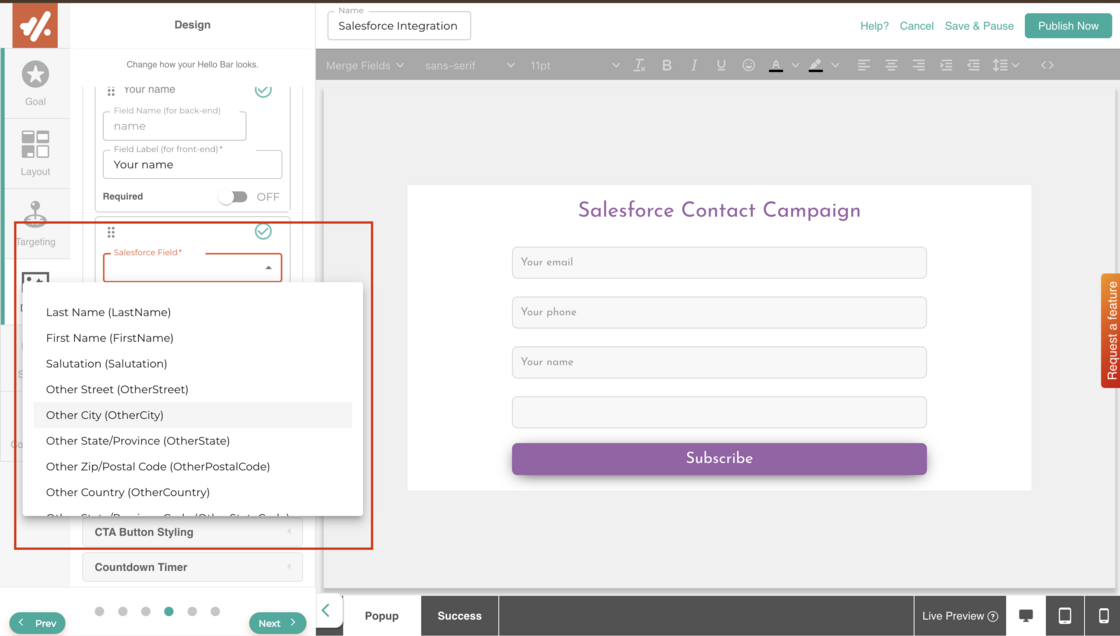The height and width of the screenshot is (636, 1120).
Task: Align text center
Action: (891, 65)
